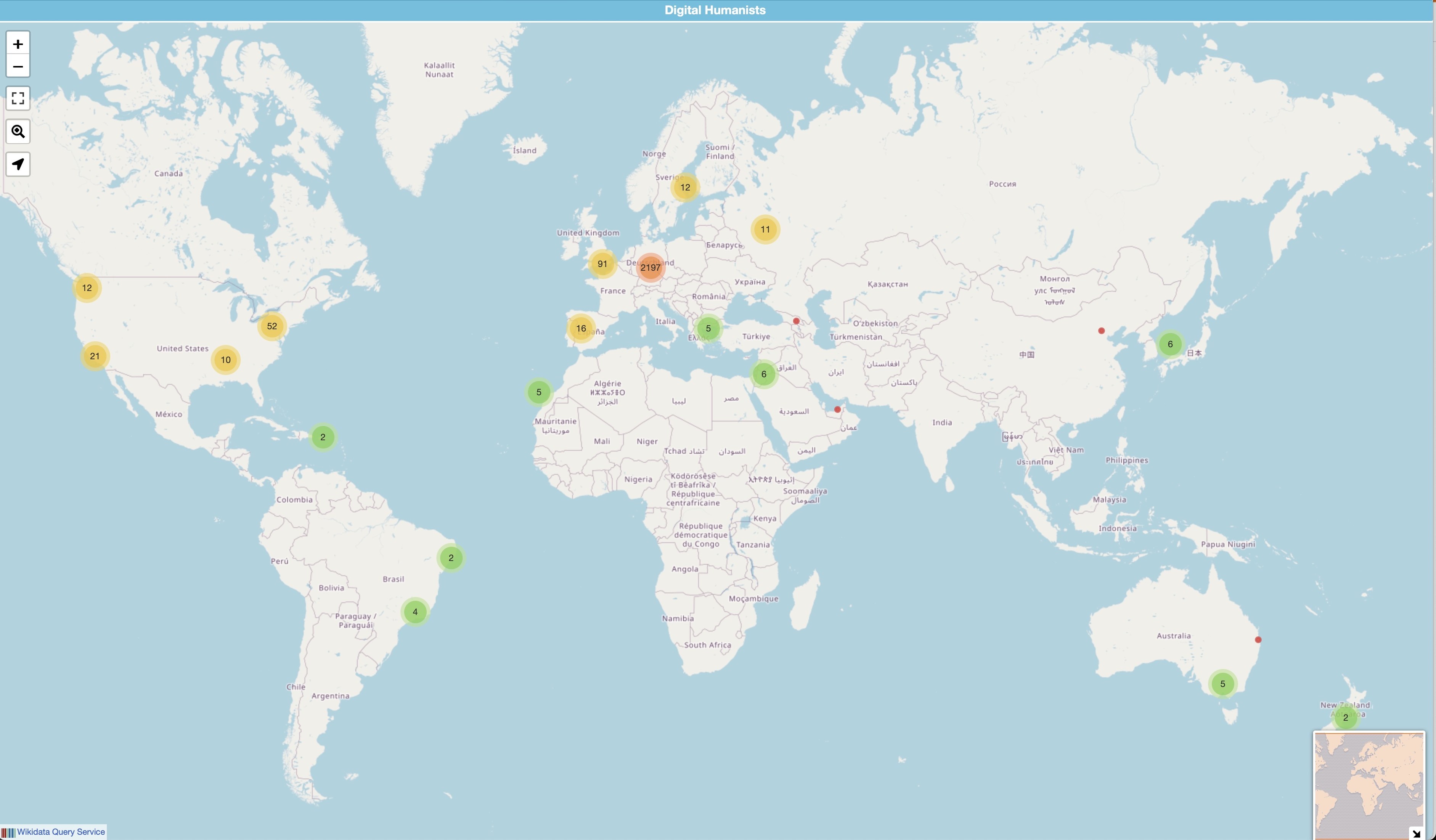Toggle fullscreen map view

click(x=18, y=98)
